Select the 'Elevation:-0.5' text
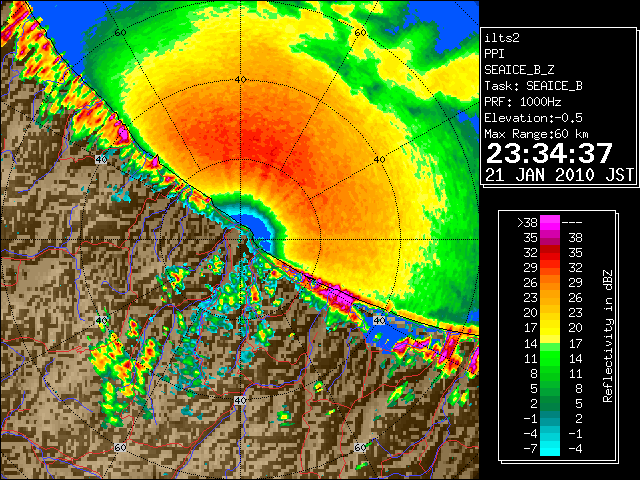This screenshot has width=640, height=480. coord(533,118)
